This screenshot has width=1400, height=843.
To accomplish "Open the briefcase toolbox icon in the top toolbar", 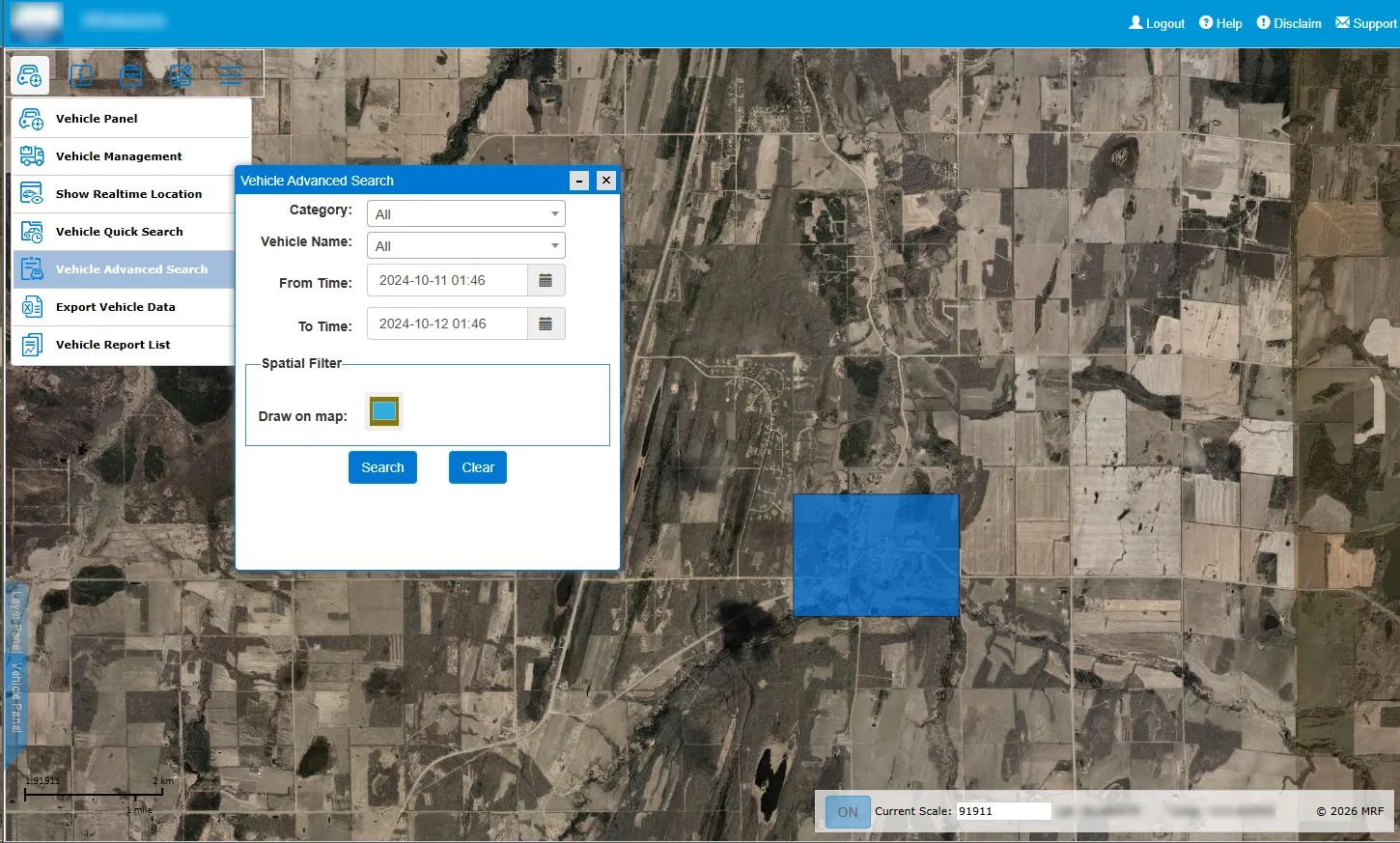I will (131, 74).
